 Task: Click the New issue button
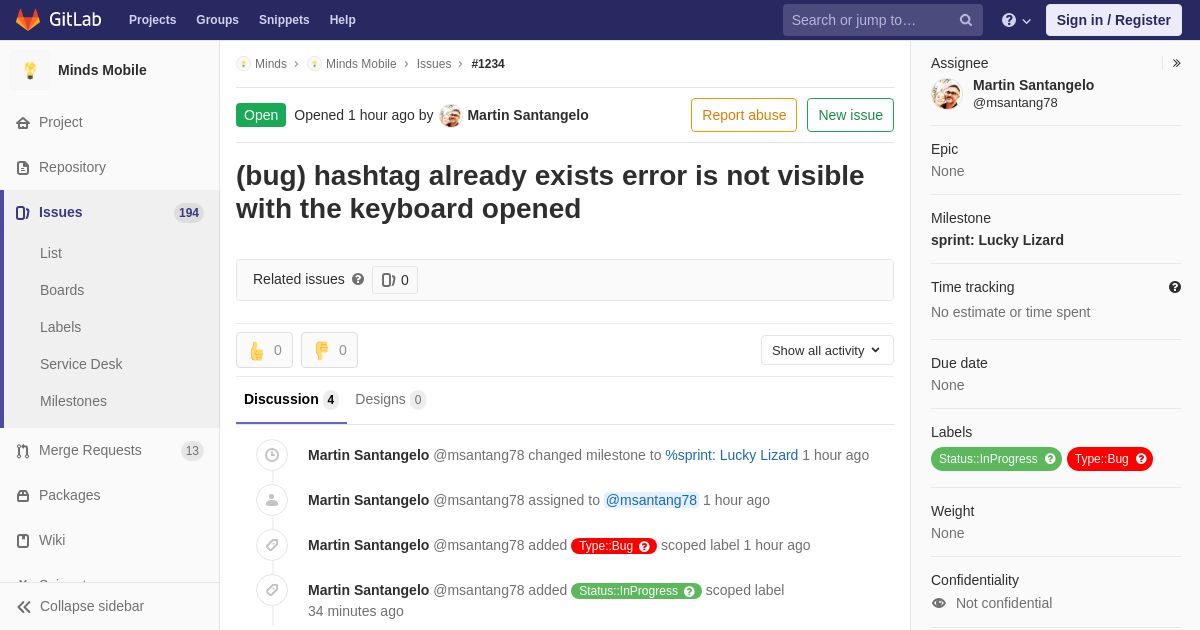[850, 115]
